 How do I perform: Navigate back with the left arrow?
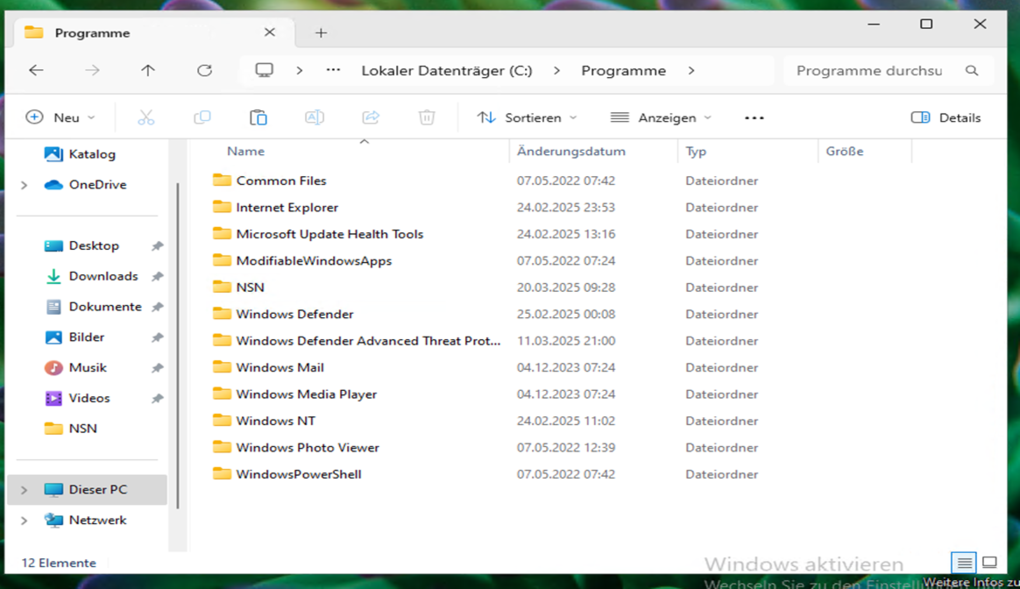[x=36, y=71]
